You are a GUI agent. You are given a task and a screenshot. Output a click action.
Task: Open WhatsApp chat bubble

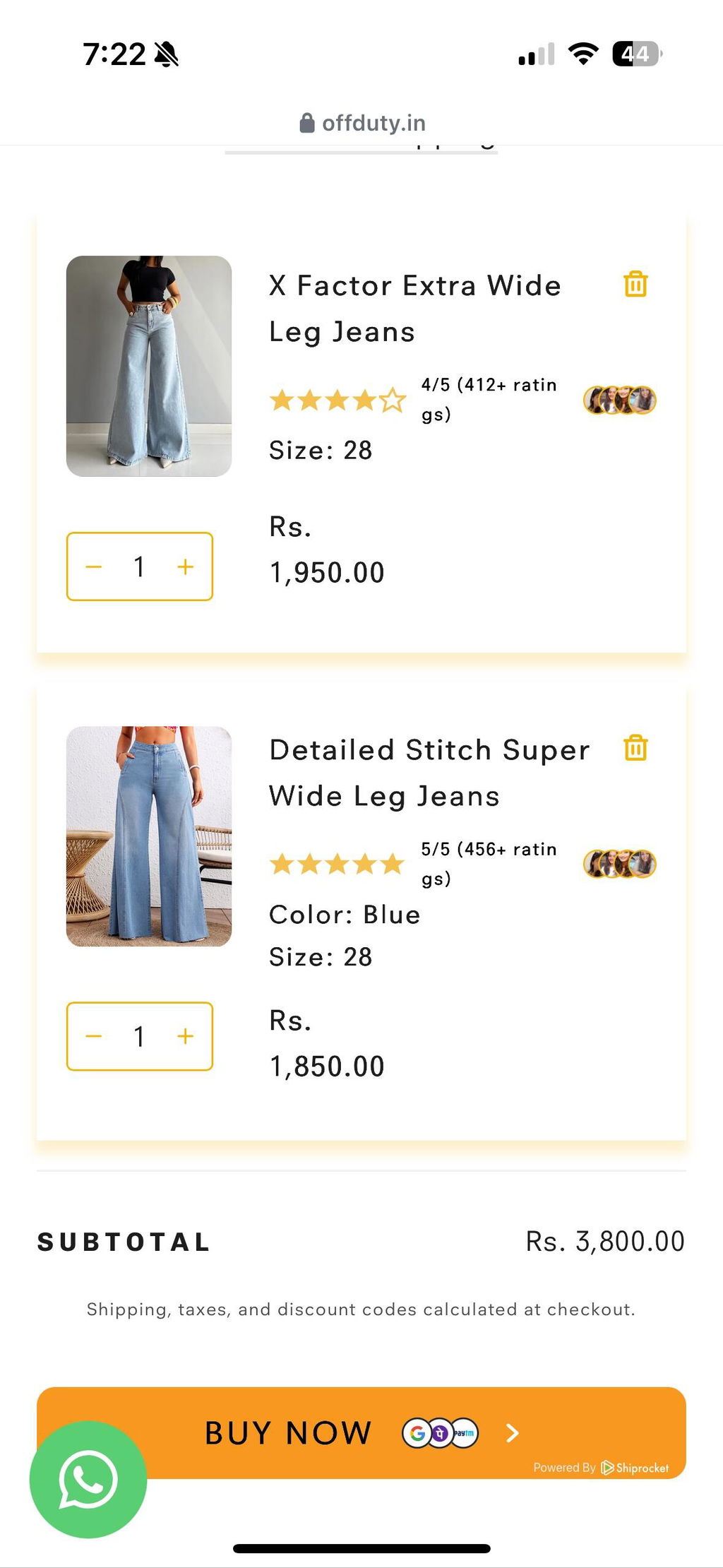(88, 1479)
